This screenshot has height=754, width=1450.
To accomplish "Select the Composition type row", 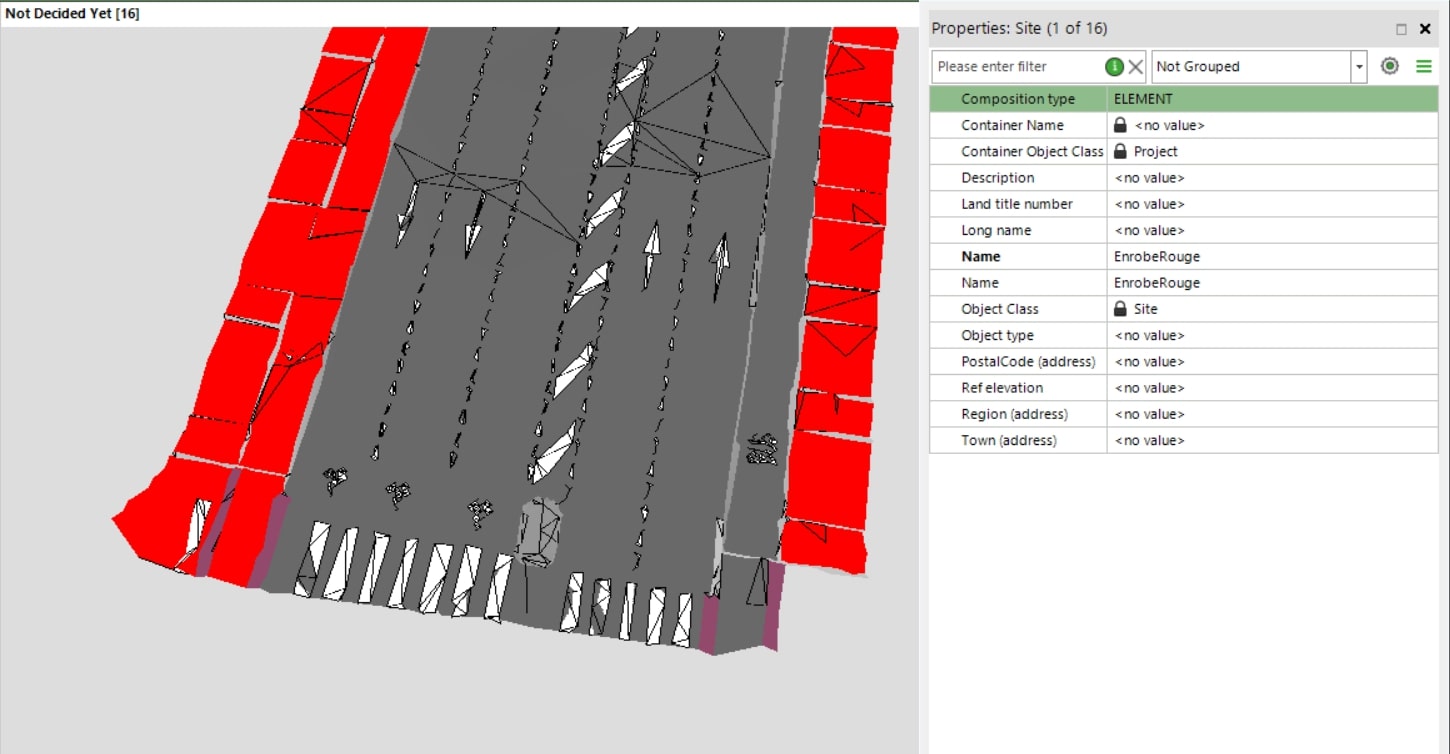I will (x=1018, y=99).
